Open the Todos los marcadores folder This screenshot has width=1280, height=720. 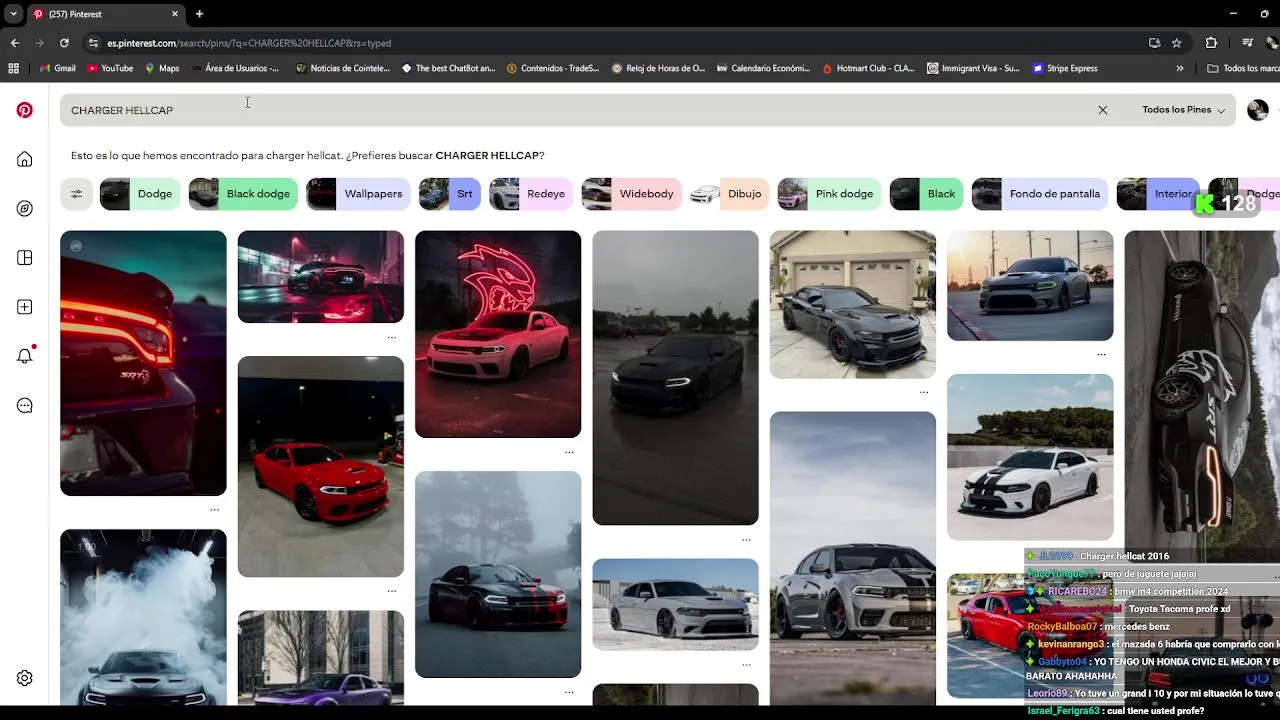tap(1243, 68)
